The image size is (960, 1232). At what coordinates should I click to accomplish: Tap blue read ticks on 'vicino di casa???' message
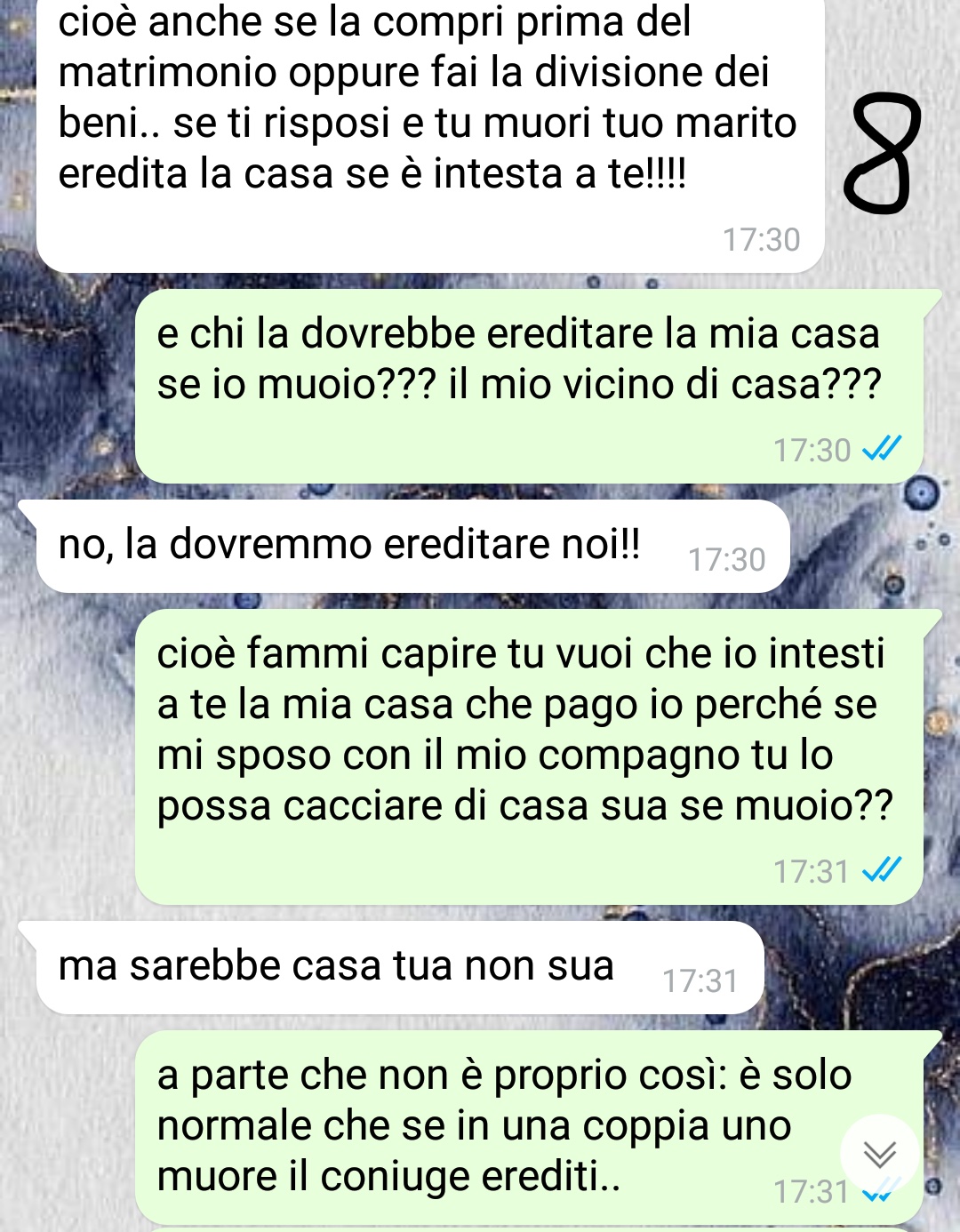point(883,448)
